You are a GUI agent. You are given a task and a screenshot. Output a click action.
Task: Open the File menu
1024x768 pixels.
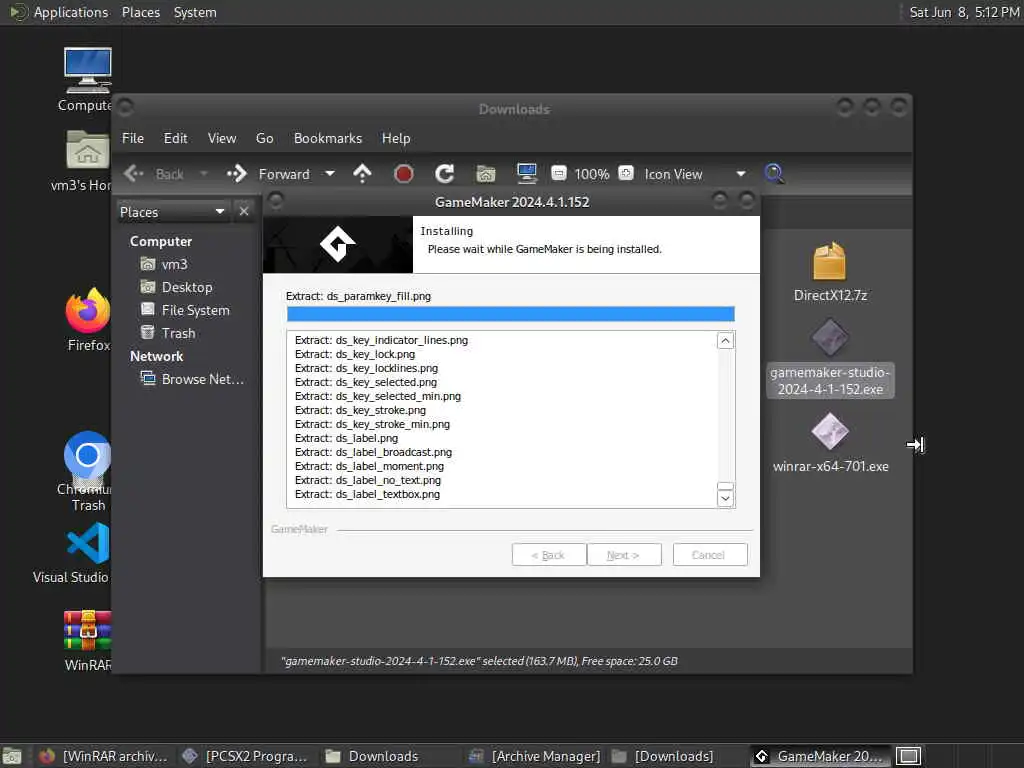(133, 138)
